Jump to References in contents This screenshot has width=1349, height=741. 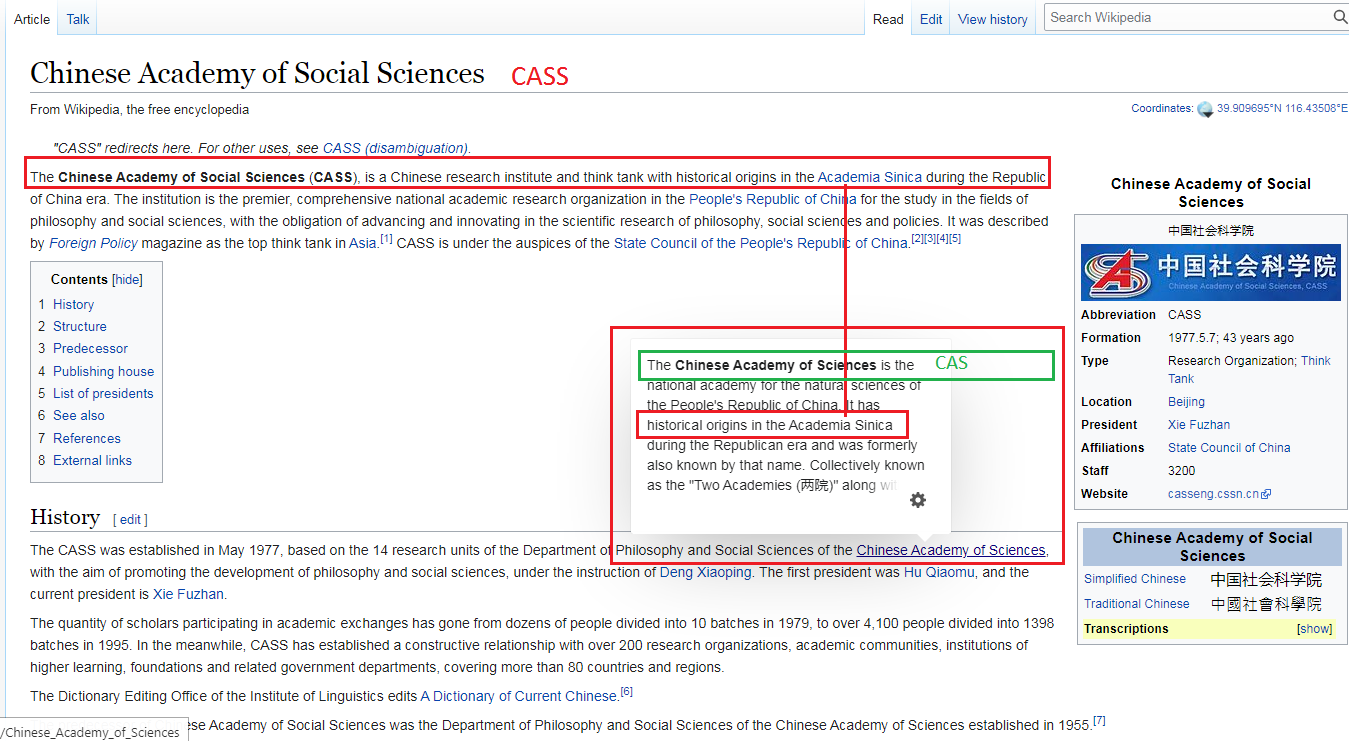point(86,438)
